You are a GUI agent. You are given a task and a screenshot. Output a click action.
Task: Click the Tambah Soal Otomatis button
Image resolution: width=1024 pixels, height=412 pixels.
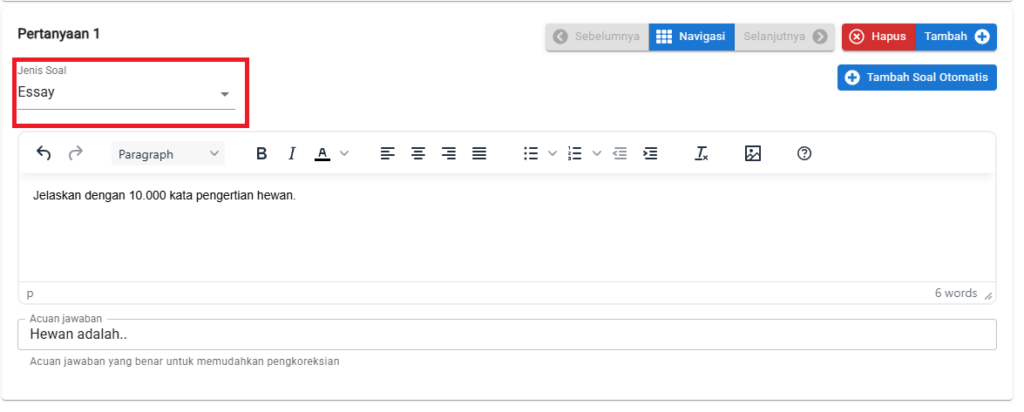[917, 78]
